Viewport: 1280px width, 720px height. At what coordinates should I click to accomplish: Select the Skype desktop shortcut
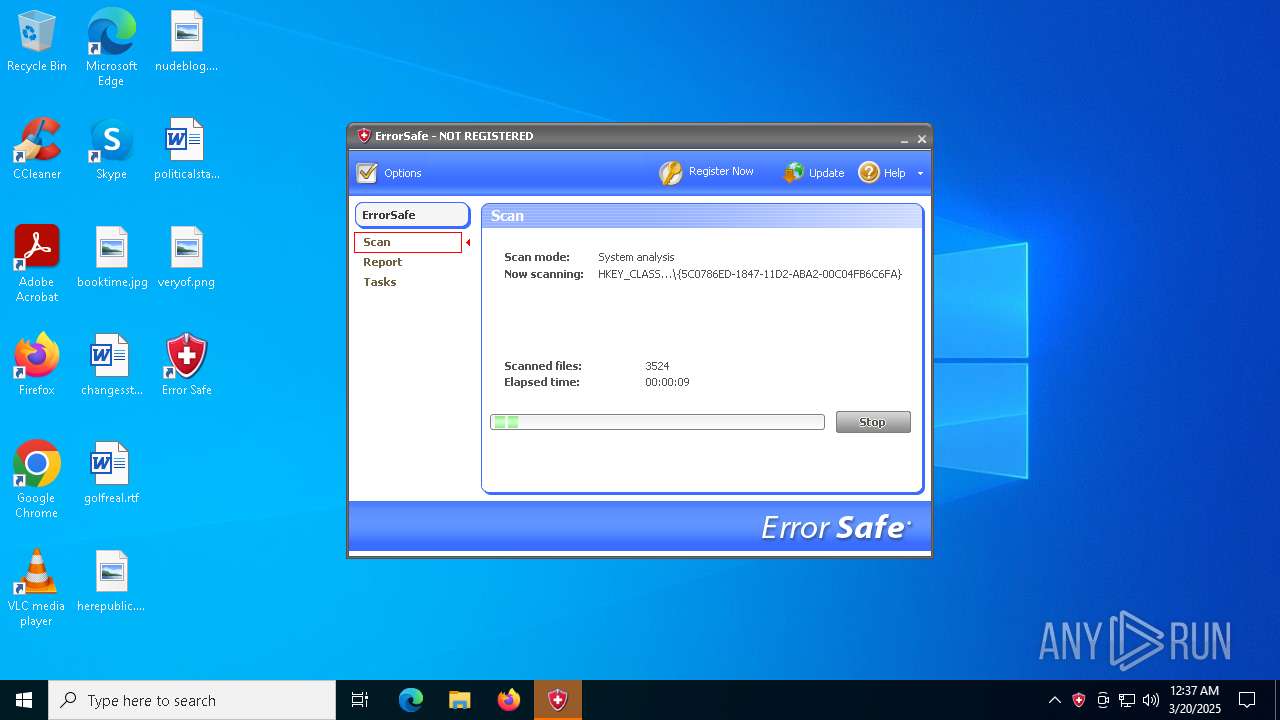coord(111,149)
